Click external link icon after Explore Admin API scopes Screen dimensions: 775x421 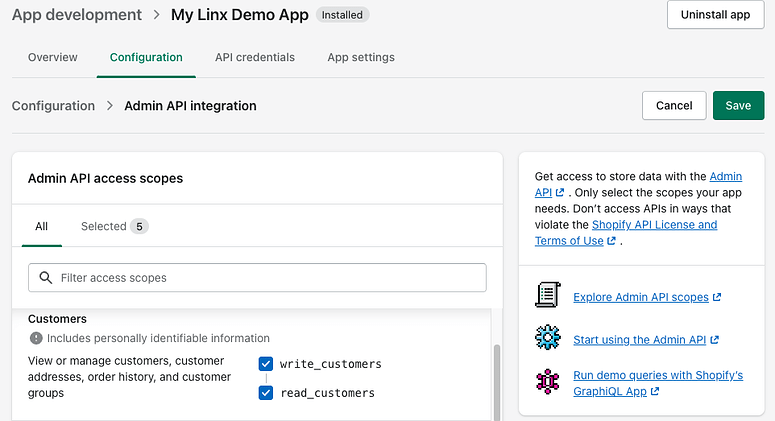(717, 297)
